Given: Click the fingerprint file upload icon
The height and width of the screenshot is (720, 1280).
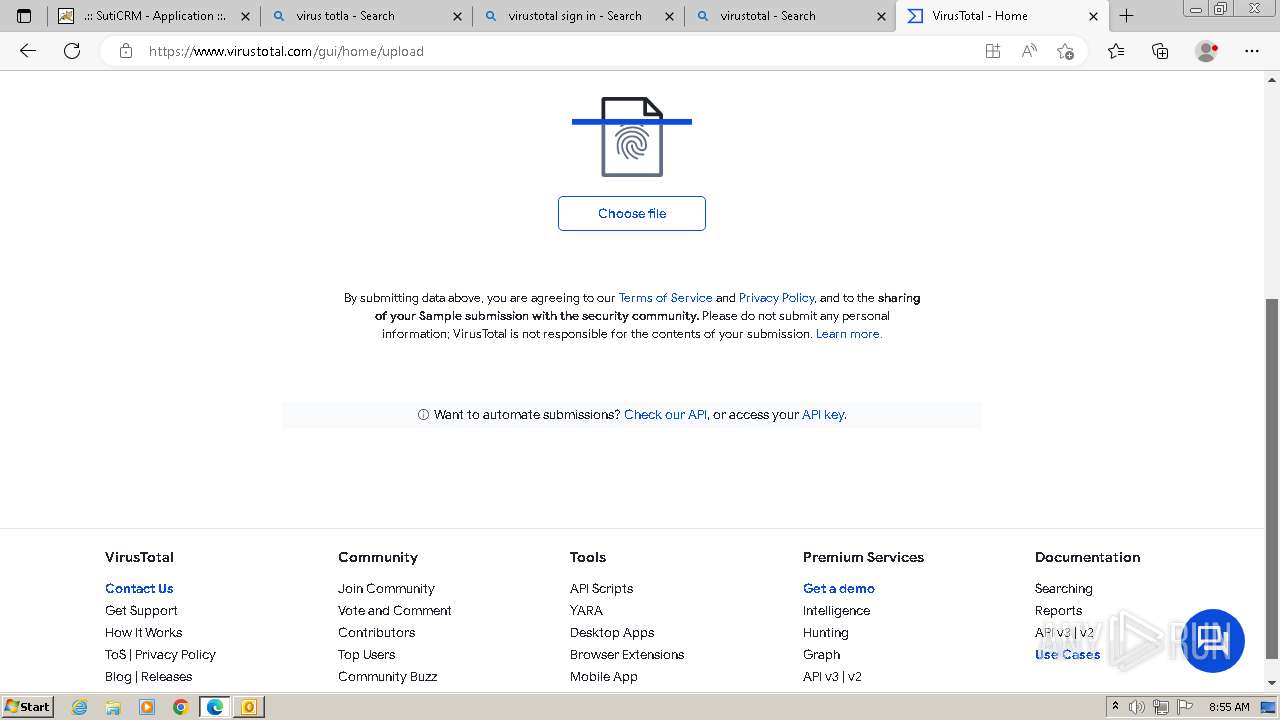Looking at the screenshot, I should (x=632, y=137).
